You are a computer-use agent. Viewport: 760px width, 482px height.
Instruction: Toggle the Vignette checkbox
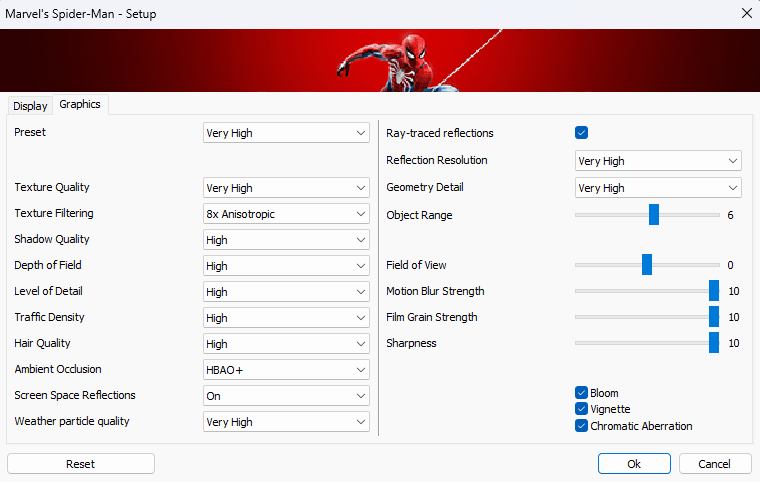(581, 409)
